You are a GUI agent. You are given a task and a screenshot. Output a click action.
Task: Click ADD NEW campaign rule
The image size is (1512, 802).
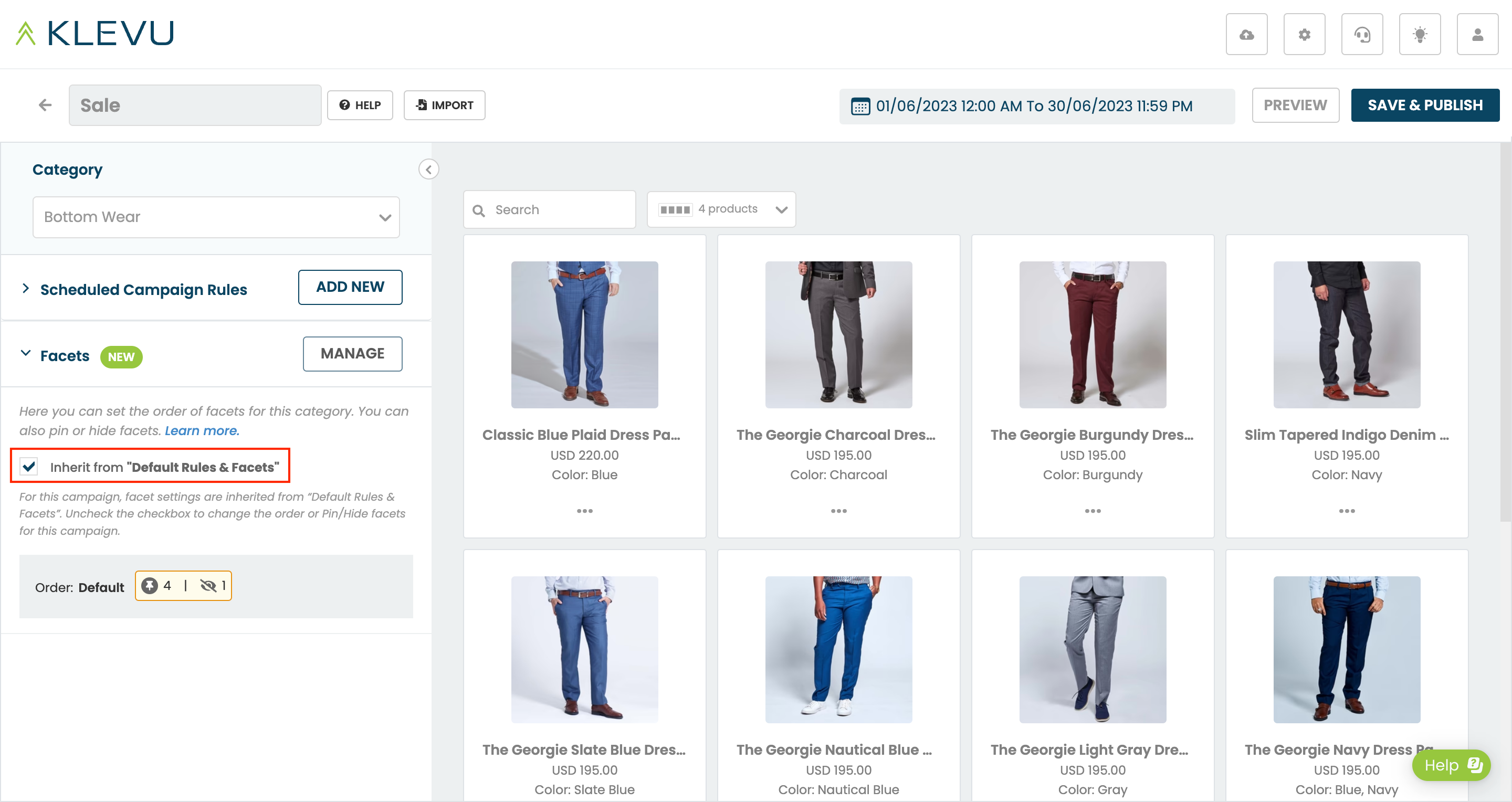pos(350,288)
